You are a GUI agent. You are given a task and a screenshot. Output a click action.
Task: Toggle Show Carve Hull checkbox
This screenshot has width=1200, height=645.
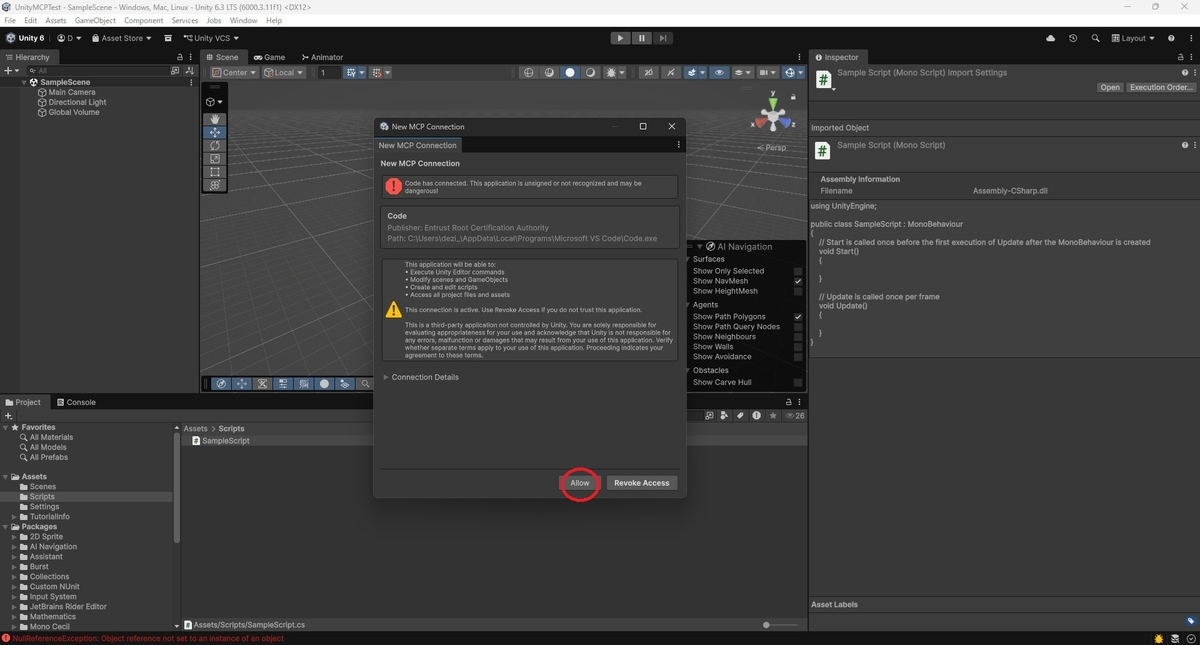798,382
